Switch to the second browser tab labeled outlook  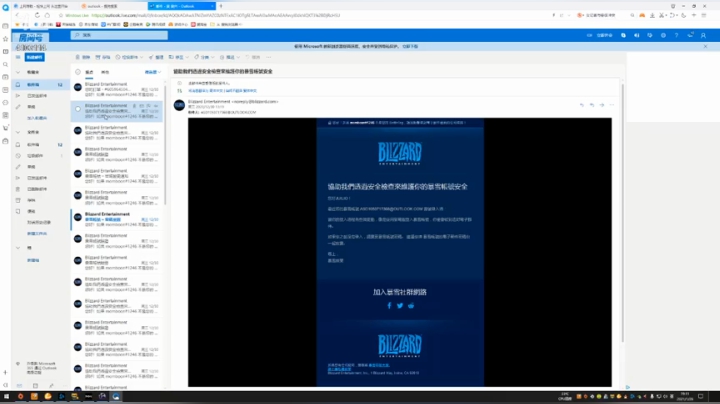click(112, 6)
